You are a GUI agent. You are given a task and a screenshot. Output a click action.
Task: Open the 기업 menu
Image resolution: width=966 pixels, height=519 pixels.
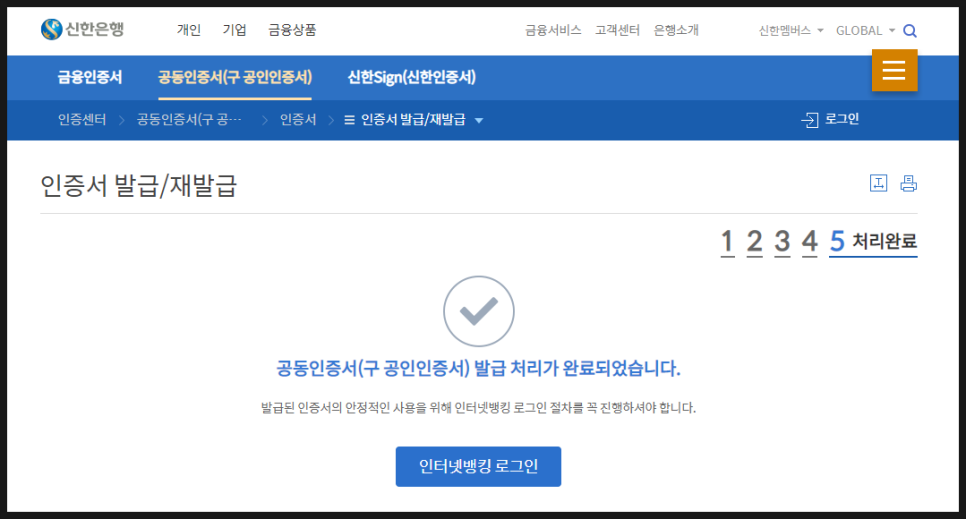tap(234, 30)
